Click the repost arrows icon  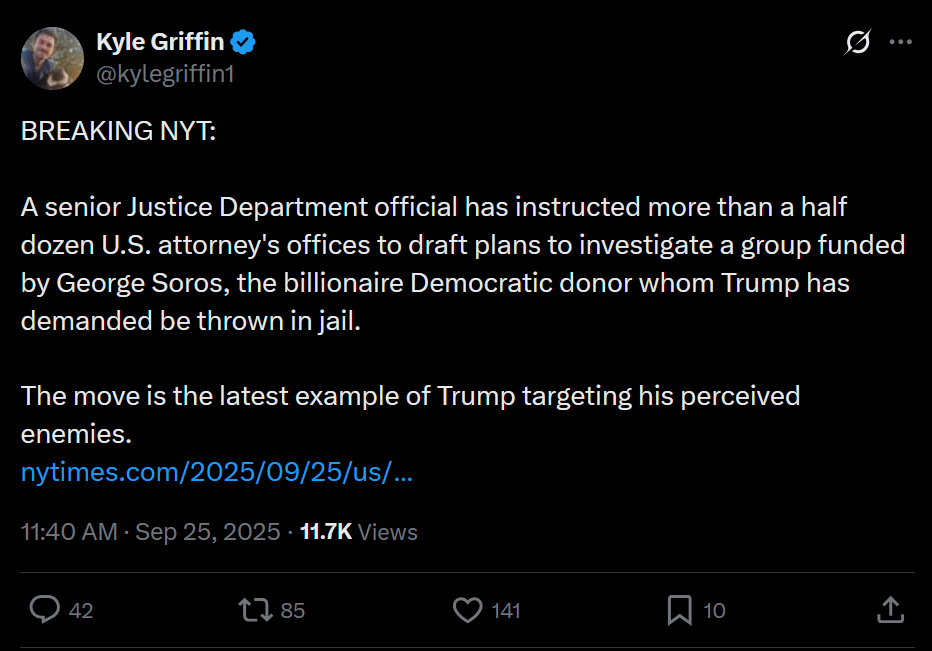(255, 609)
